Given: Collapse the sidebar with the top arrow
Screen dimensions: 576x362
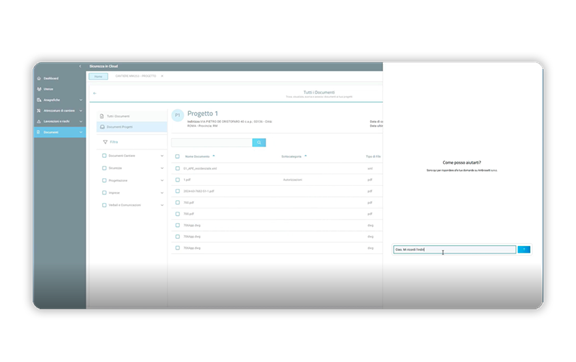Looking at the screenshot, I should 80,66.
